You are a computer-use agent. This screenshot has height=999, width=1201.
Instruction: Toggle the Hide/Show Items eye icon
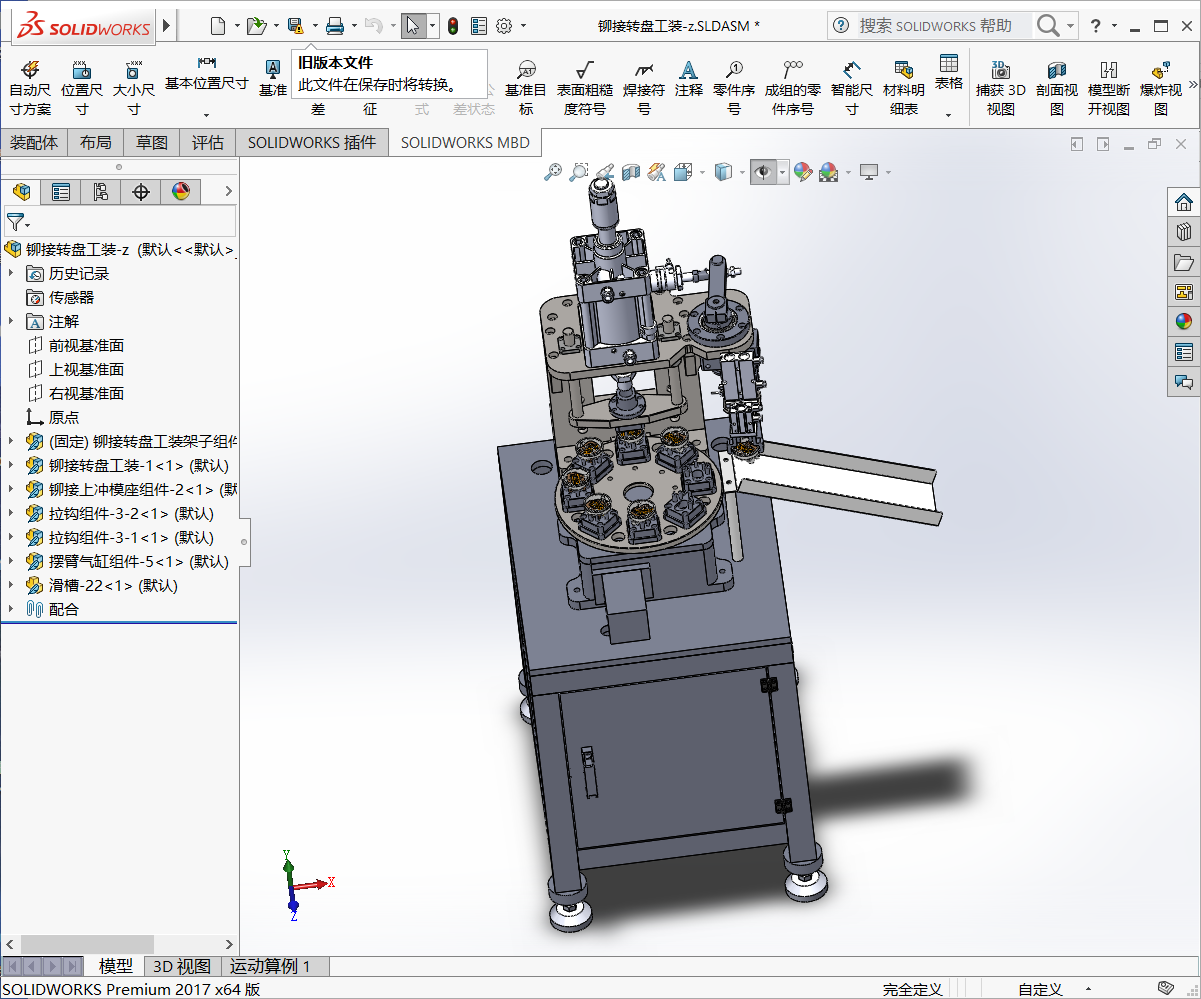click(x=763, y=173)
